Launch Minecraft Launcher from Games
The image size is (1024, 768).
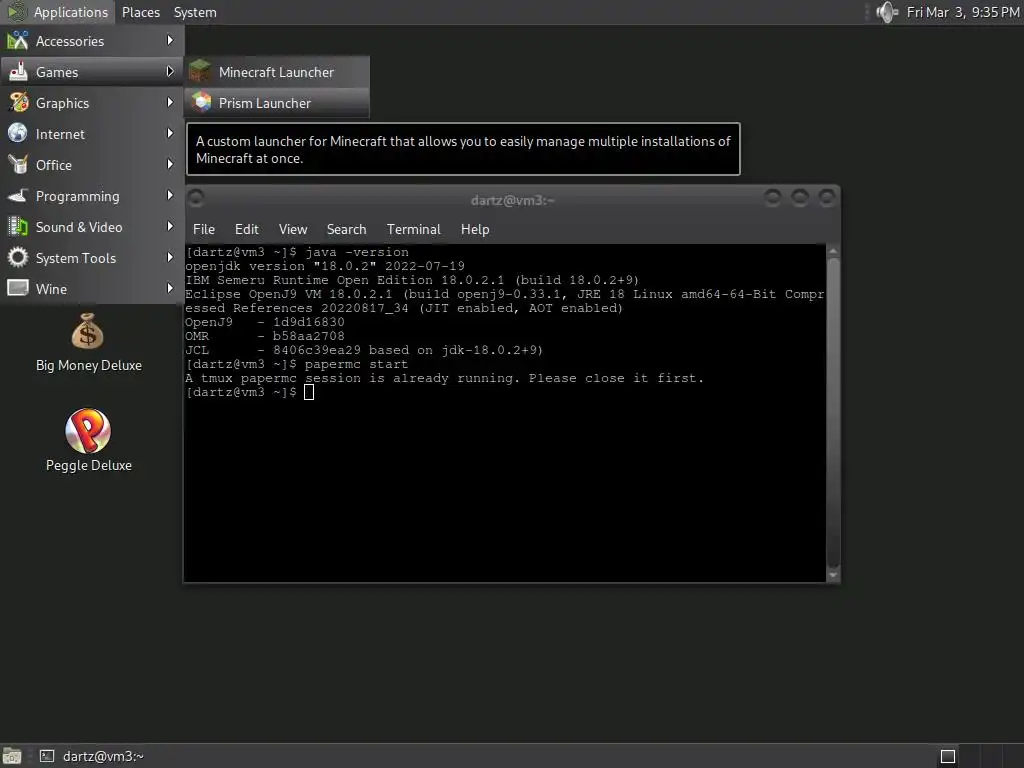[277, 72]
